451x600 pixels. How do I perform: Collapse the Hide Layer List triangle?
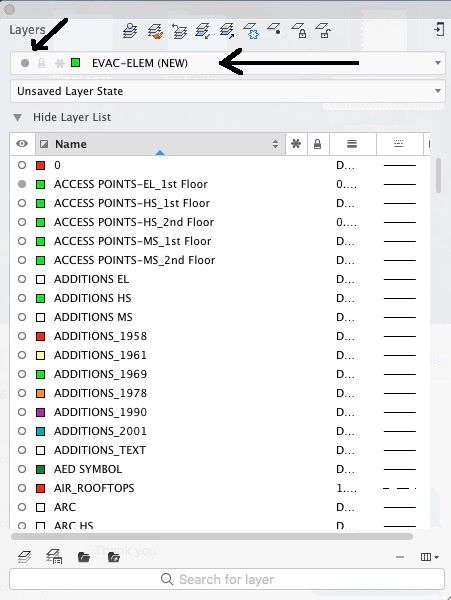coord(18,117)
